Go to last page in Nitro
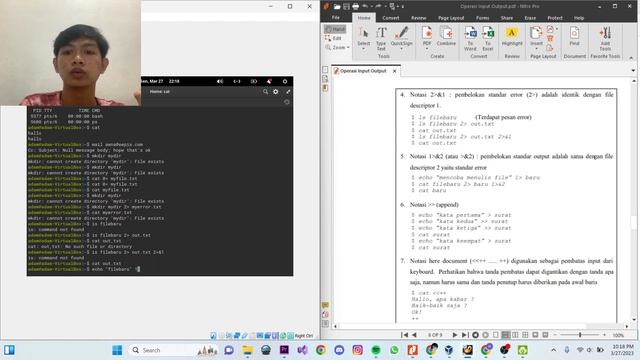This screenshot has width=640, height=360. (464, 335)
